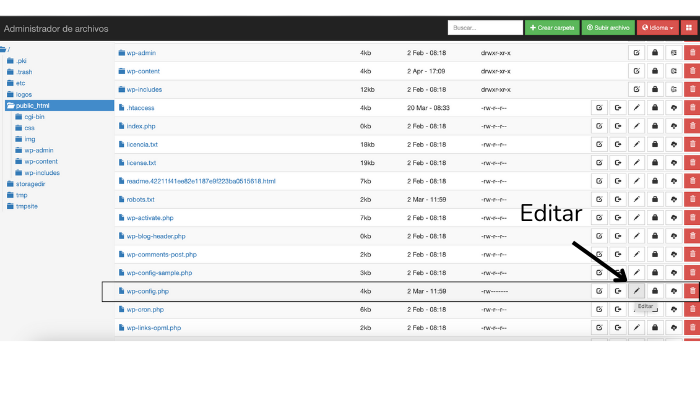
Task: Click the lock permissions icon for .htaccess
Action: [655, 108]
